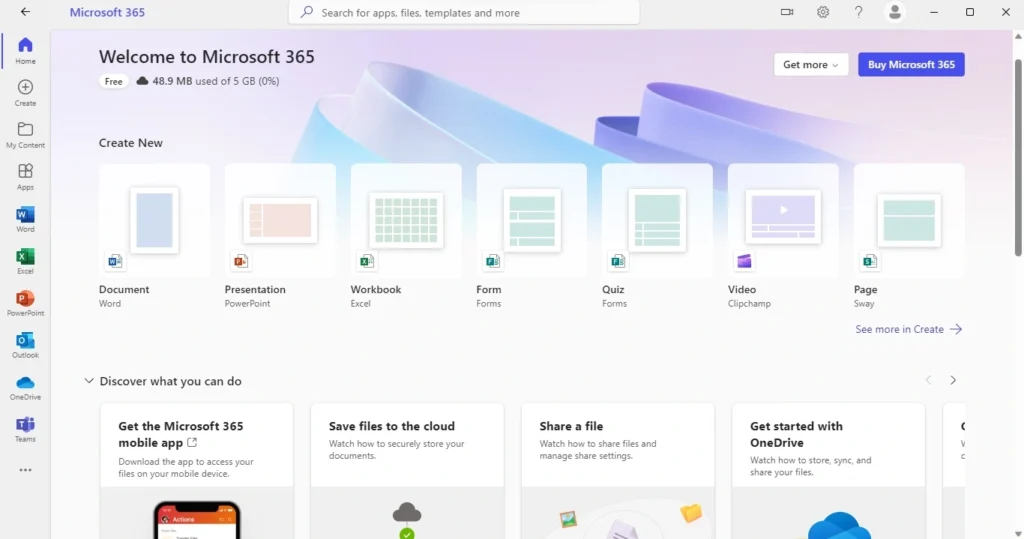Open the camera/meet now icon
This screenshot has height=539, width=1024.
(787, 12)
